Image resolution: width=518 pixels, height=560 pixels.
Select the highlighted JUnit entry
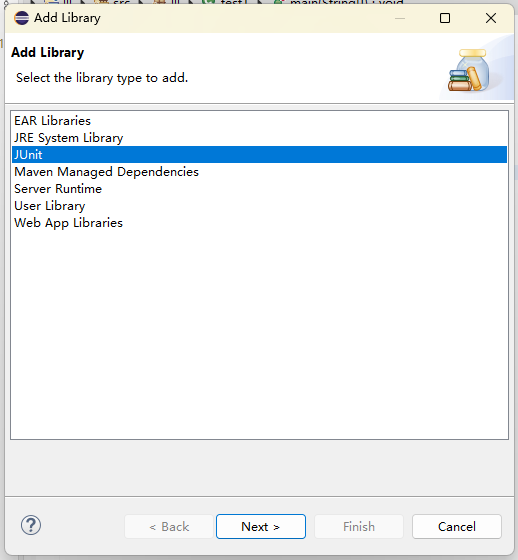click(x=259, y=155)
